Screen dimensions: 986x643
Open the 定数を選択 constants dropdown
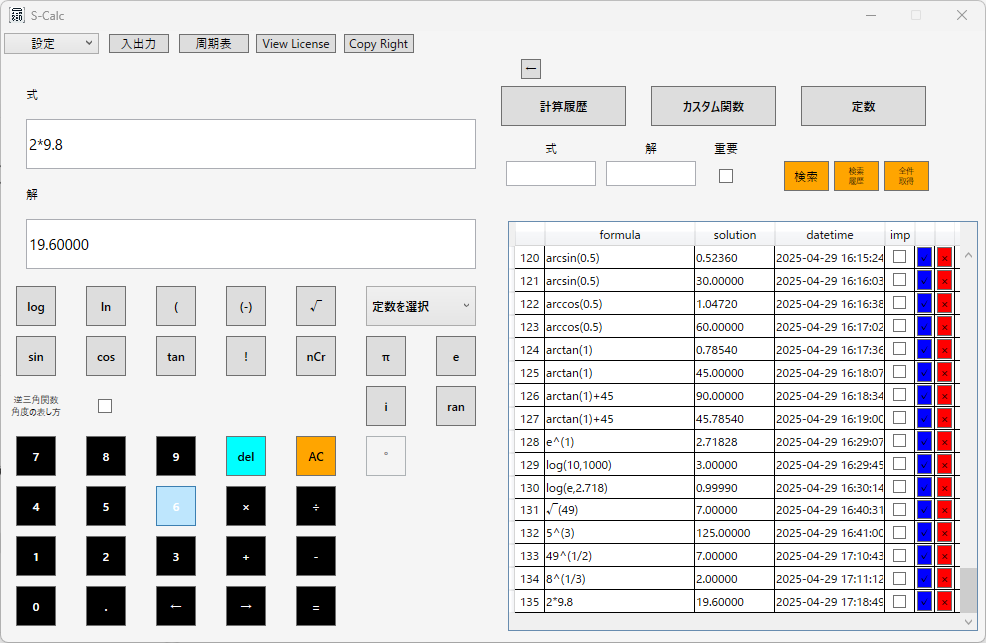coord(421,306)
